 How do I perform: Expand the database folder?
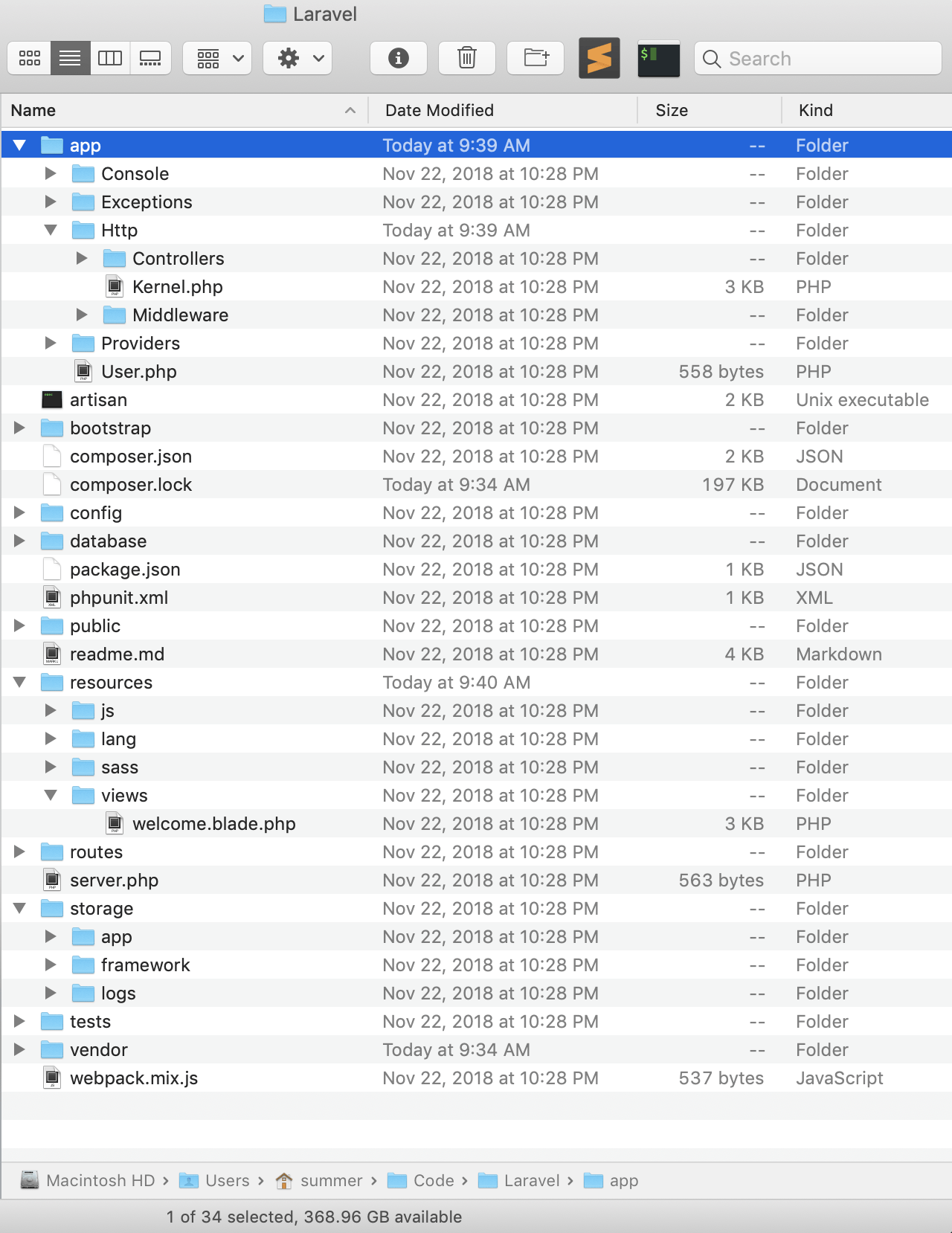(20, 541)
